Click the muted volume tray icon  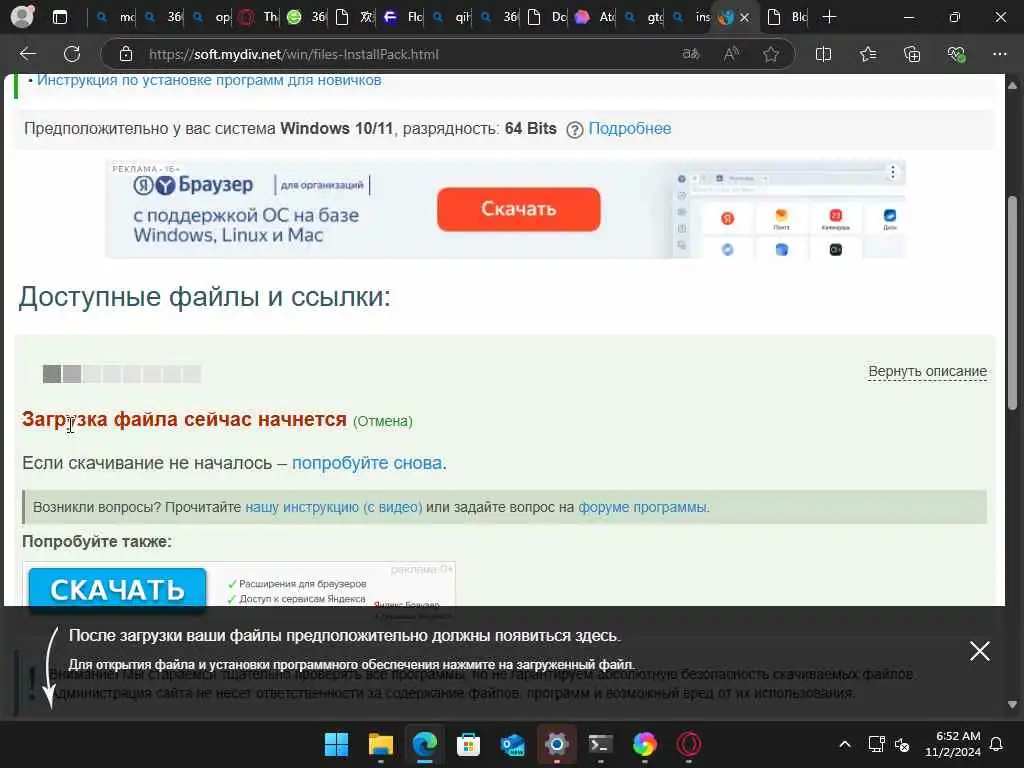[x=902, y=744]
